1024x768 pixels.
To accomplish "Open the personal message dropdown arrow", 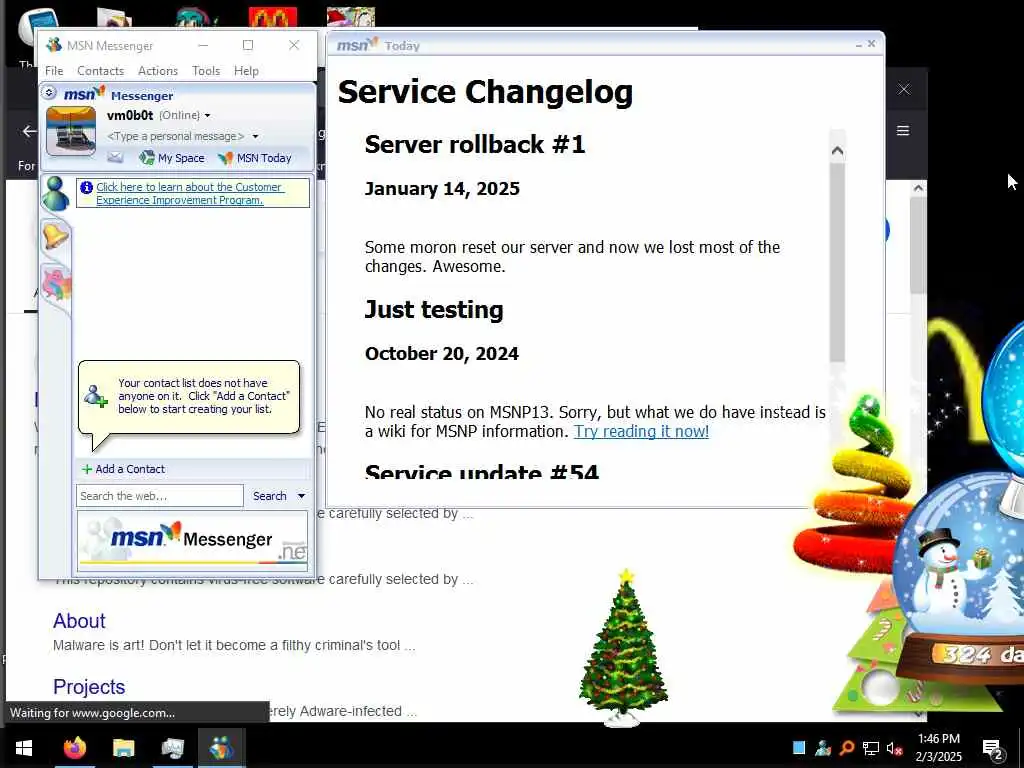I will (x=255, y=136).
